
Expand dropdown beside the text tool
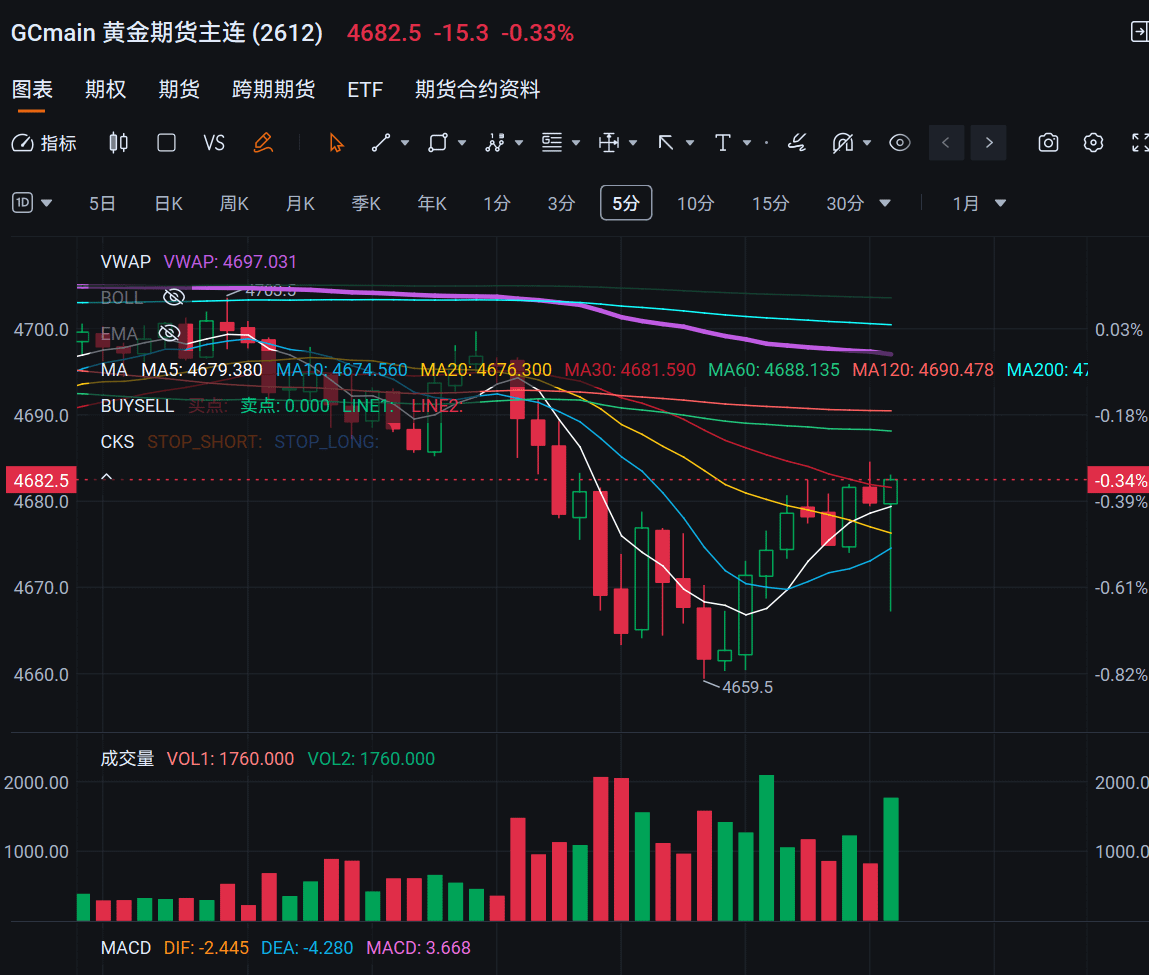[x=747, y=143]
